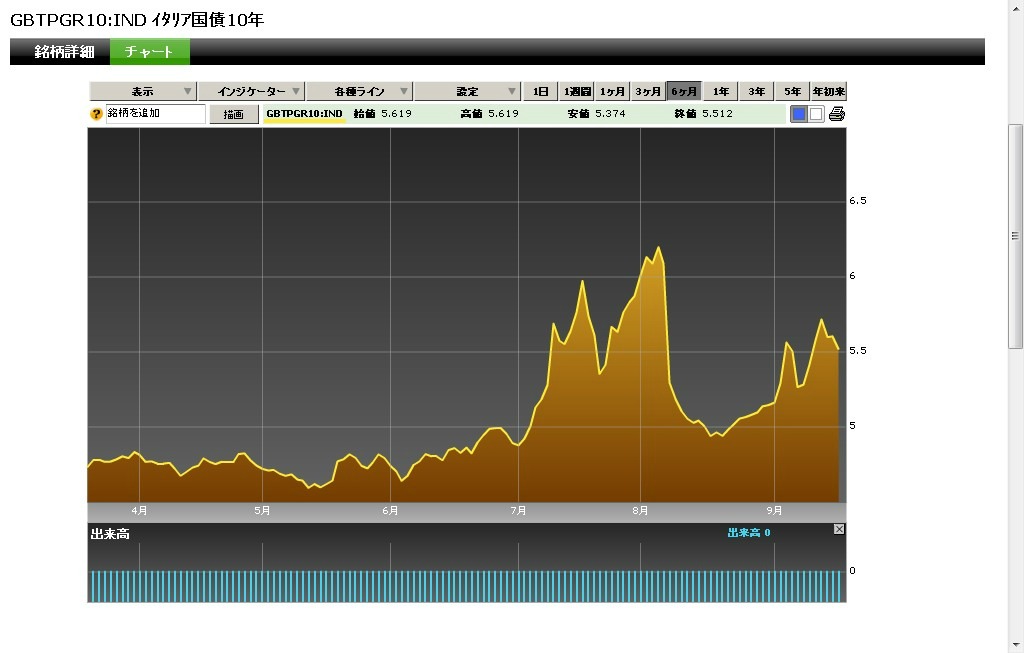The width and height of the screenshot is (1024, 653).
Task: Choose the 3ヶ月 time range
Action: coord(648,92)
